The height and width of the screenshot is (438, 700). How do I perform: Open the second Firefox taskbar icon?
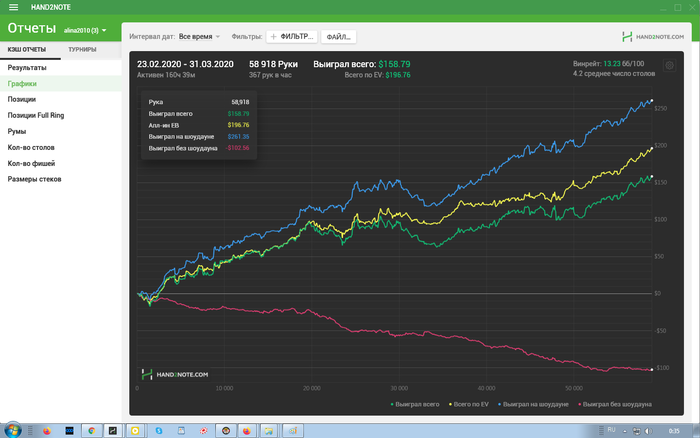246,431
